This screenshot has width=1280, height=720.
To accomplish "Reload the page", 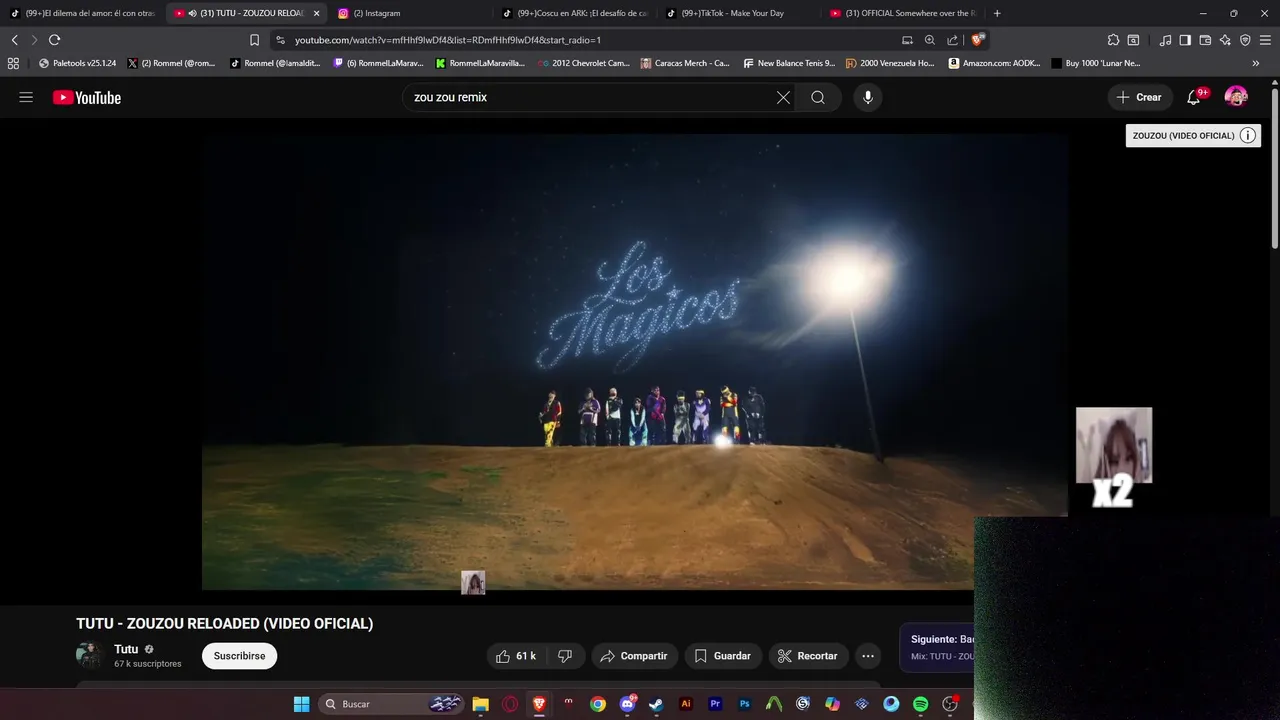I will (x=54, y=40).
